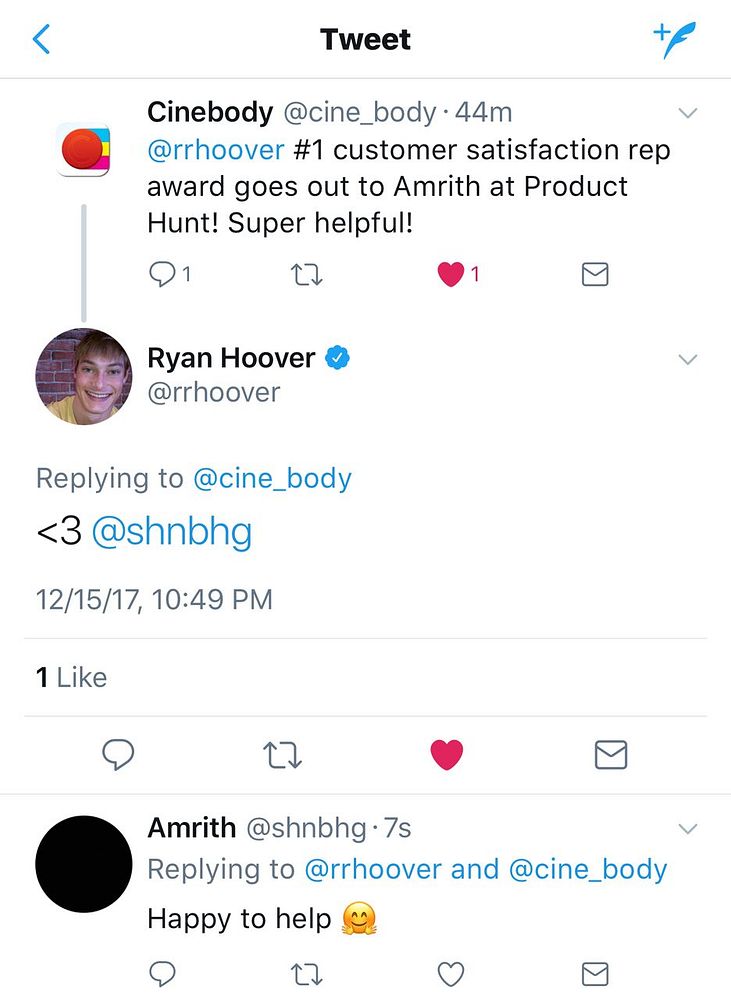View the 1 Like list

(x=71, y=677)
